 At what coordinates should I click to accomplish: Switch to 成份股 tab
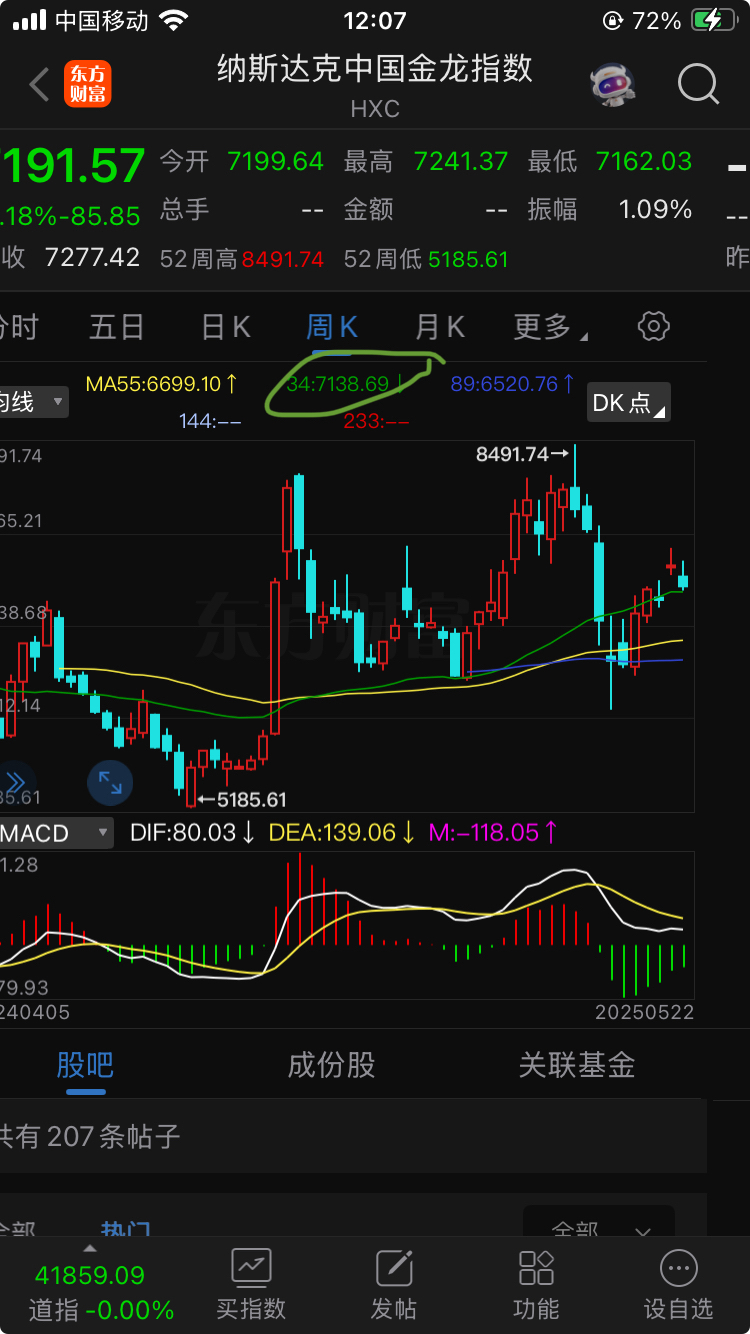click(331, 1065)
